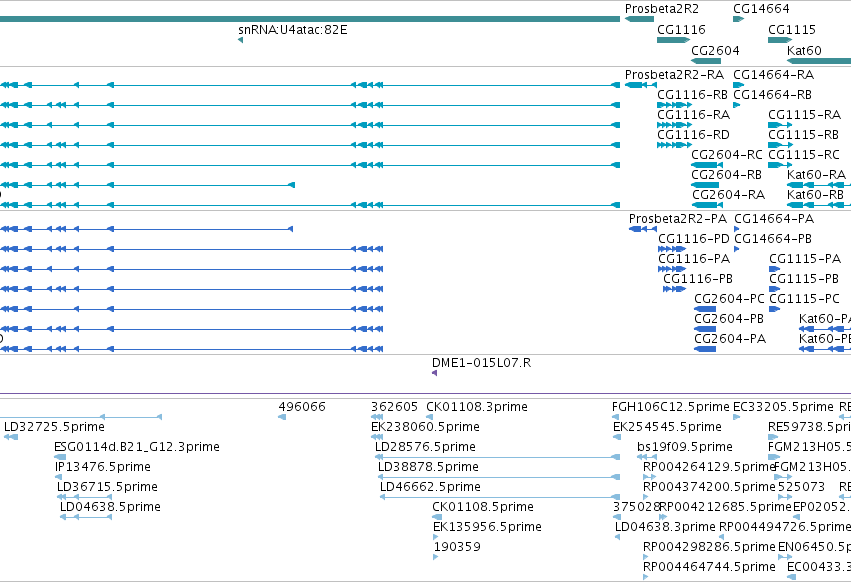Click EST RP004264129.5prime
The width and height of the screenshot is (851, 582).
point(650,477)
